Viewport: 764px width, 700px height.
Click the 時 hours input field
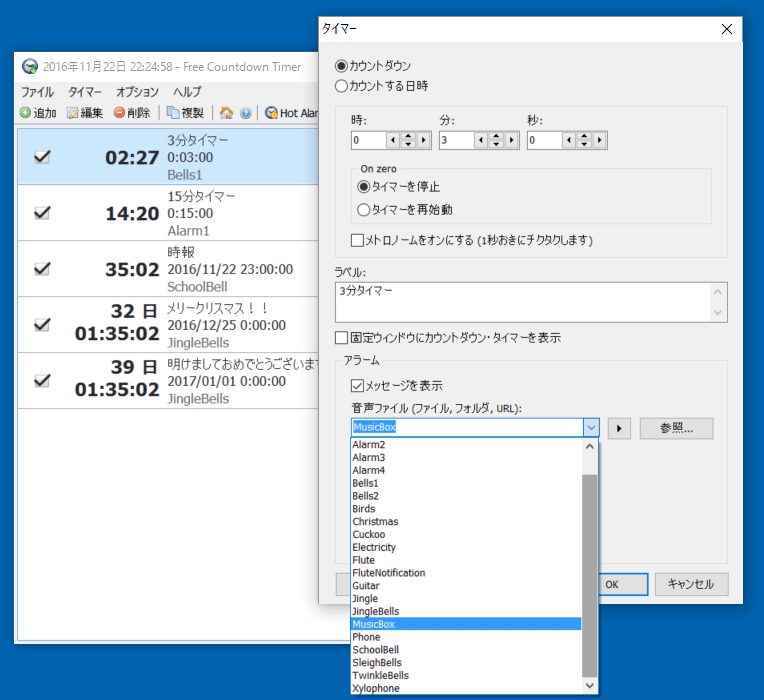(368, 140)
